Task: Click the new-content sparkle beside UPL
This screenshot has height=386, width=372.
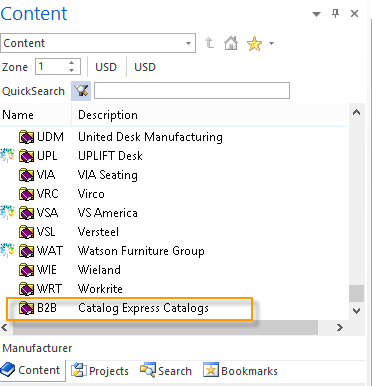Action: 7,155
